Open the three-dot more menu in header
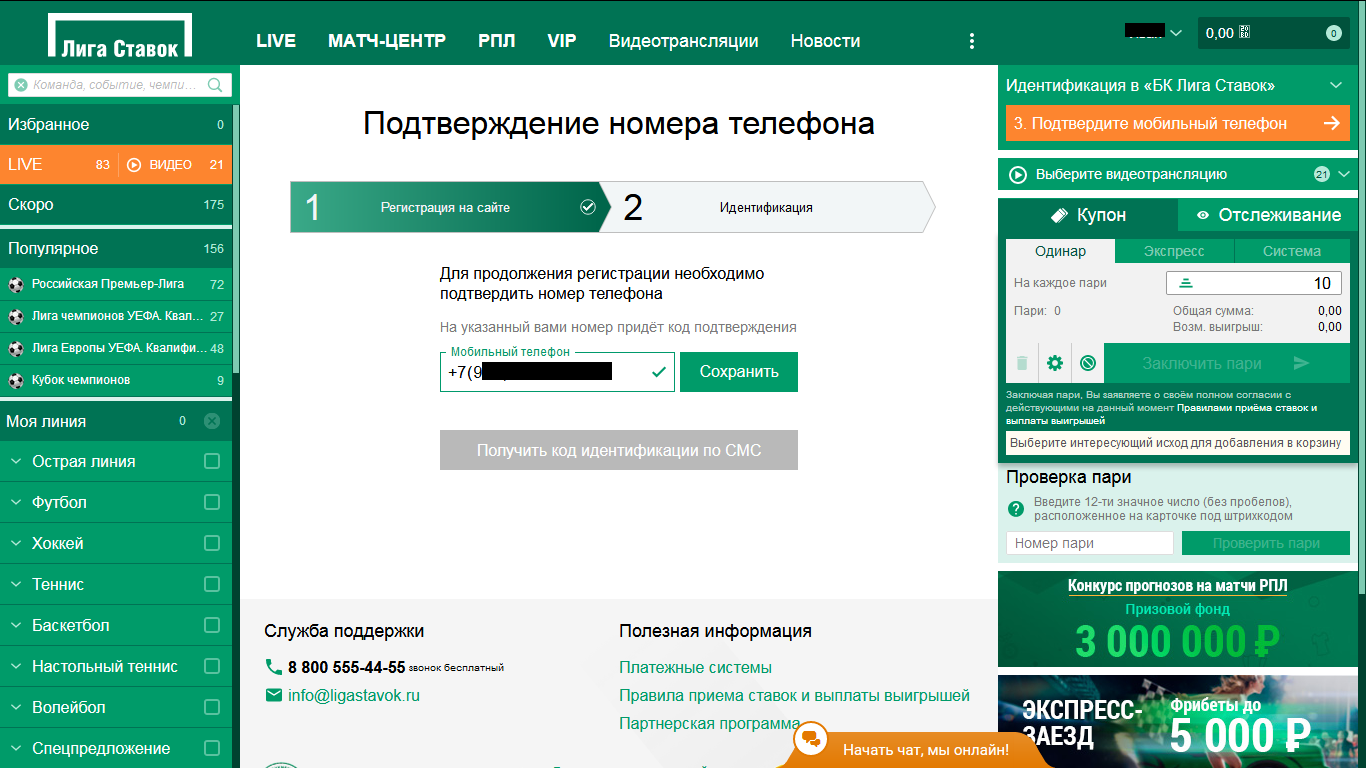The height and width of the screenshot is (768, 1366). coord(971,41)
